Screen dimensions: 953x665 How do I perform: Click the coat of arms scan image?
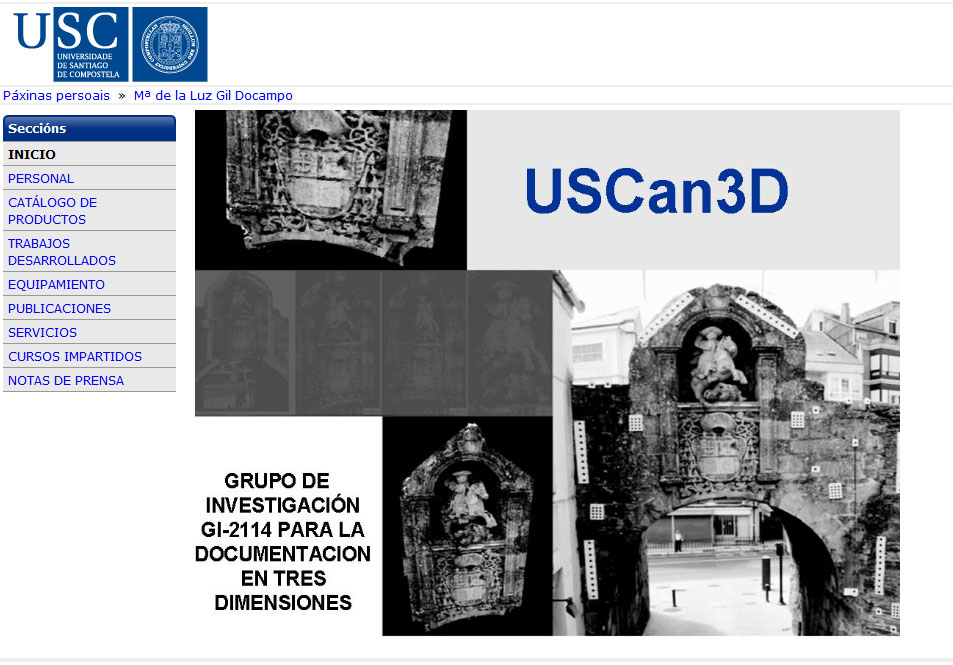click(331, 190)
